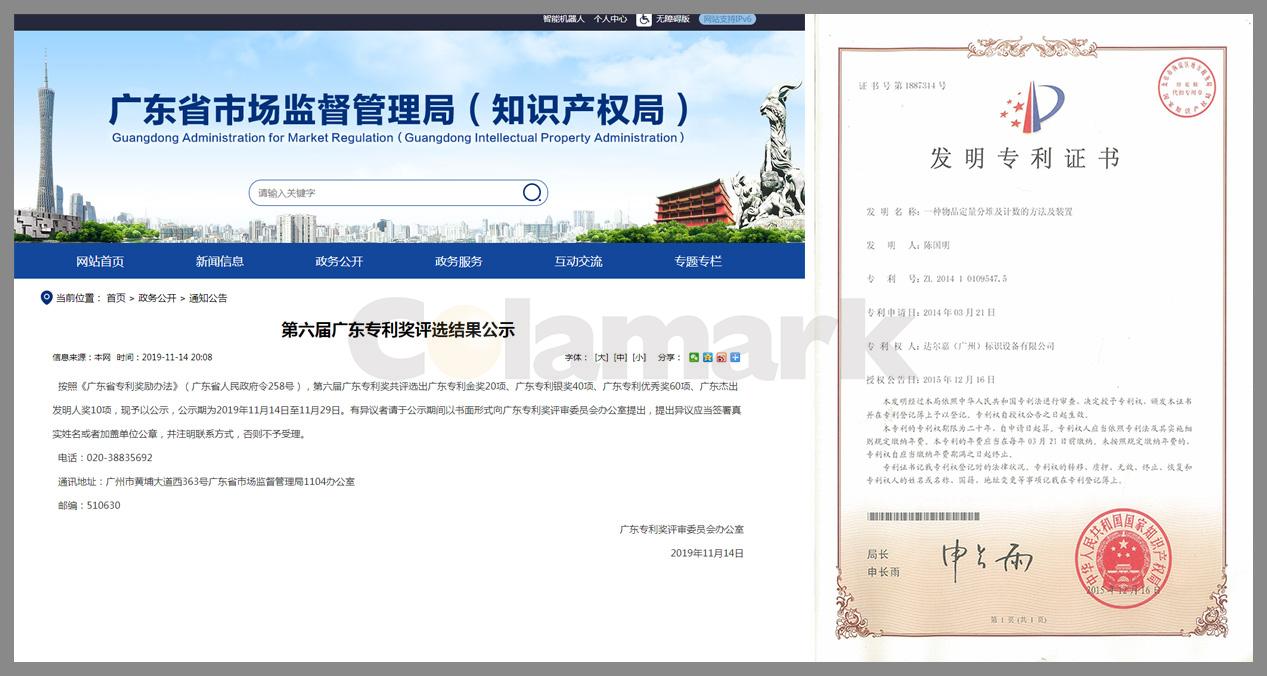Viewport: 1267px width, 676px height.
Task: Click the 通知公告 breadcrumb link
Action: (208, 298)
